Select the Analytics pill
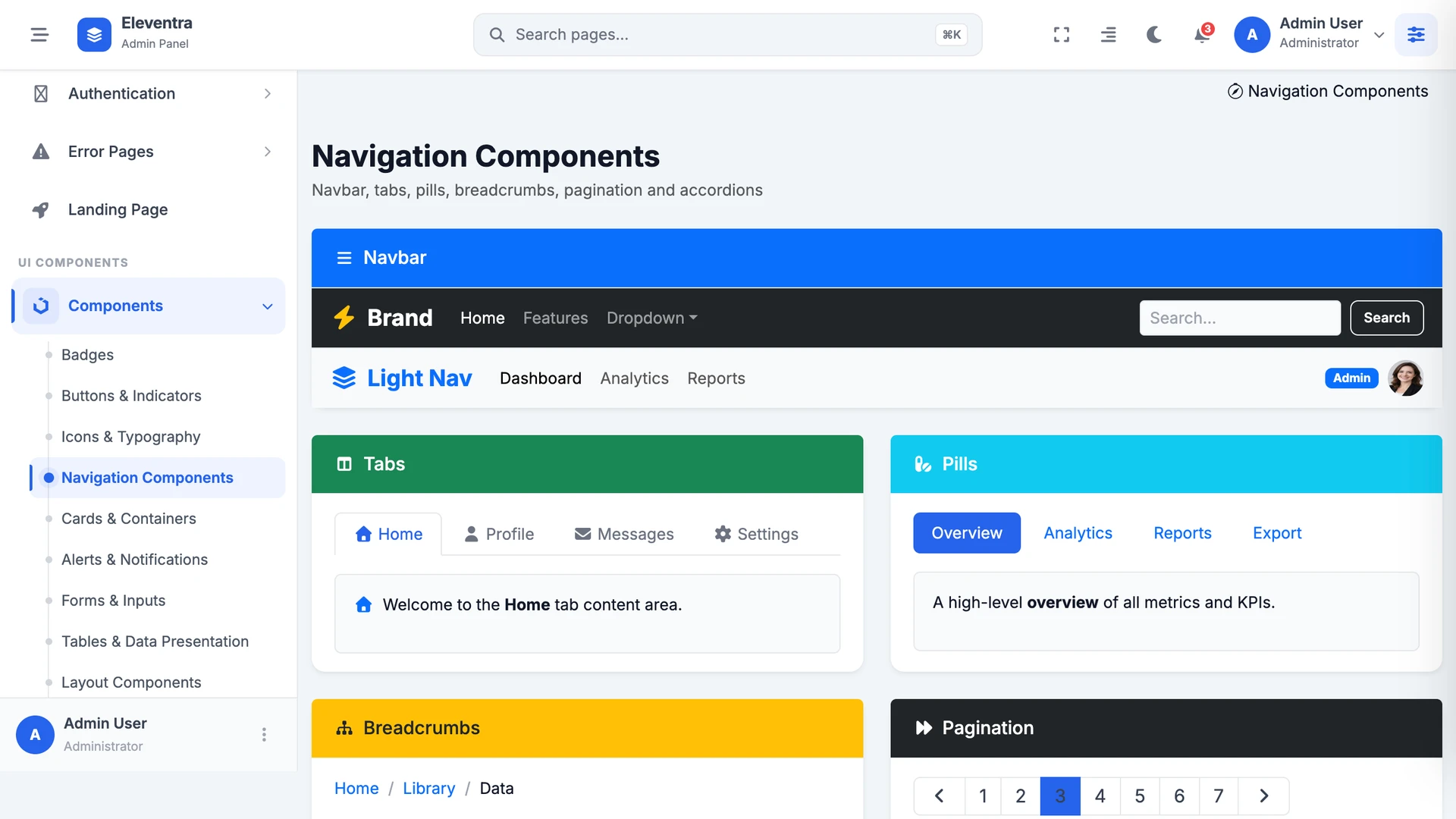The image size is (1456, 819). click(1078, 533)
